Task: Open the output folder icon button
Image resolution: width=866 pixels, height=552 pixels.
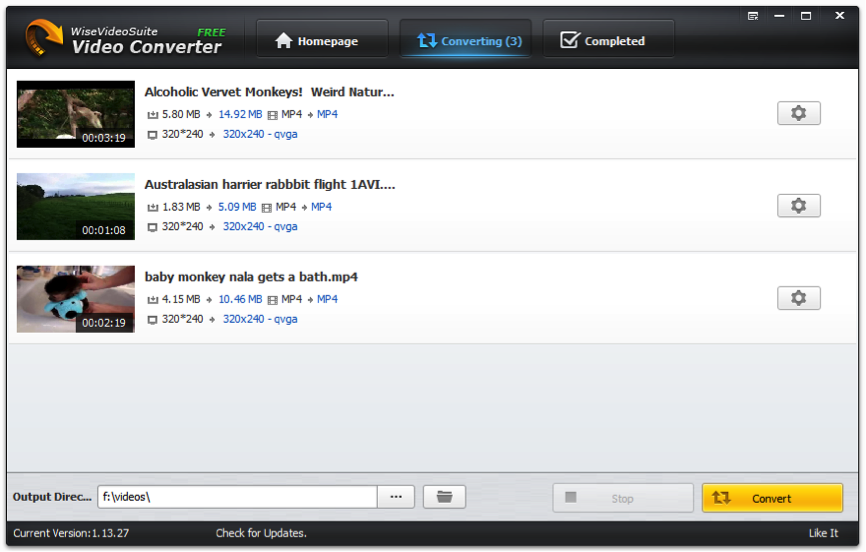Action: pyautogui.click(x=444, y=497)
